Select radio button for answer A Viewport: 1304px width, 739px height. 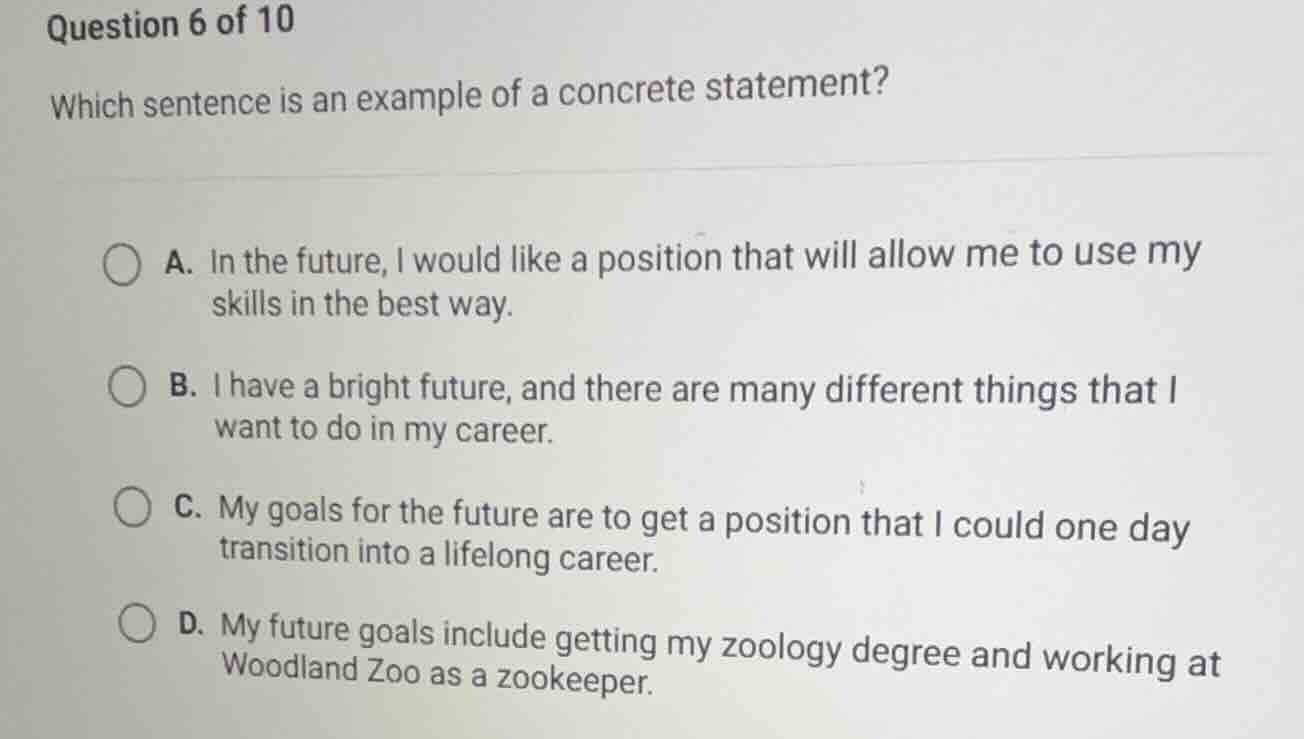click(124, 263)
